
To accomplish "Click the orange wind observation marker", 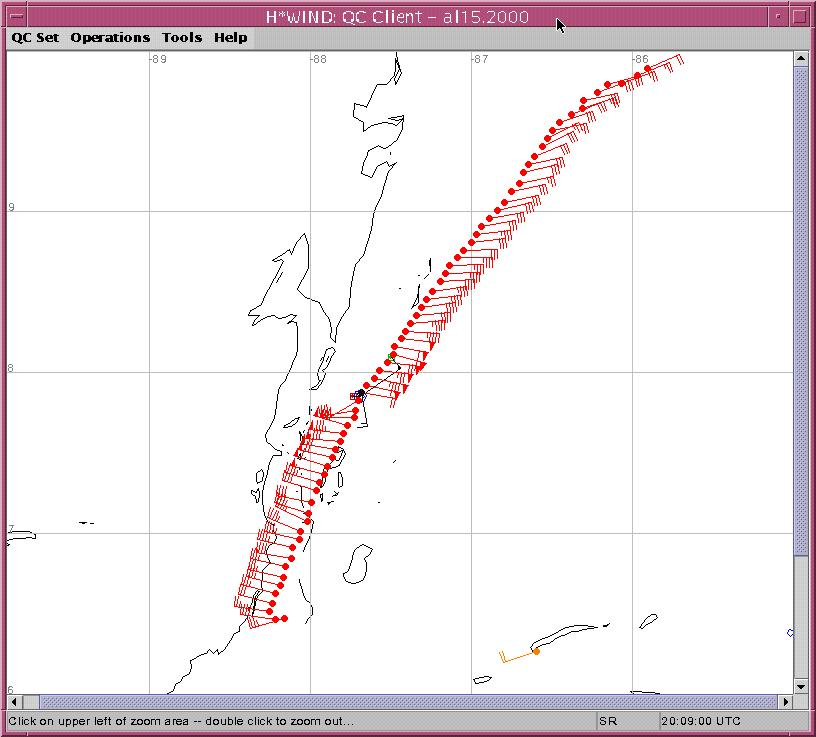I will [x=536, y=651].
